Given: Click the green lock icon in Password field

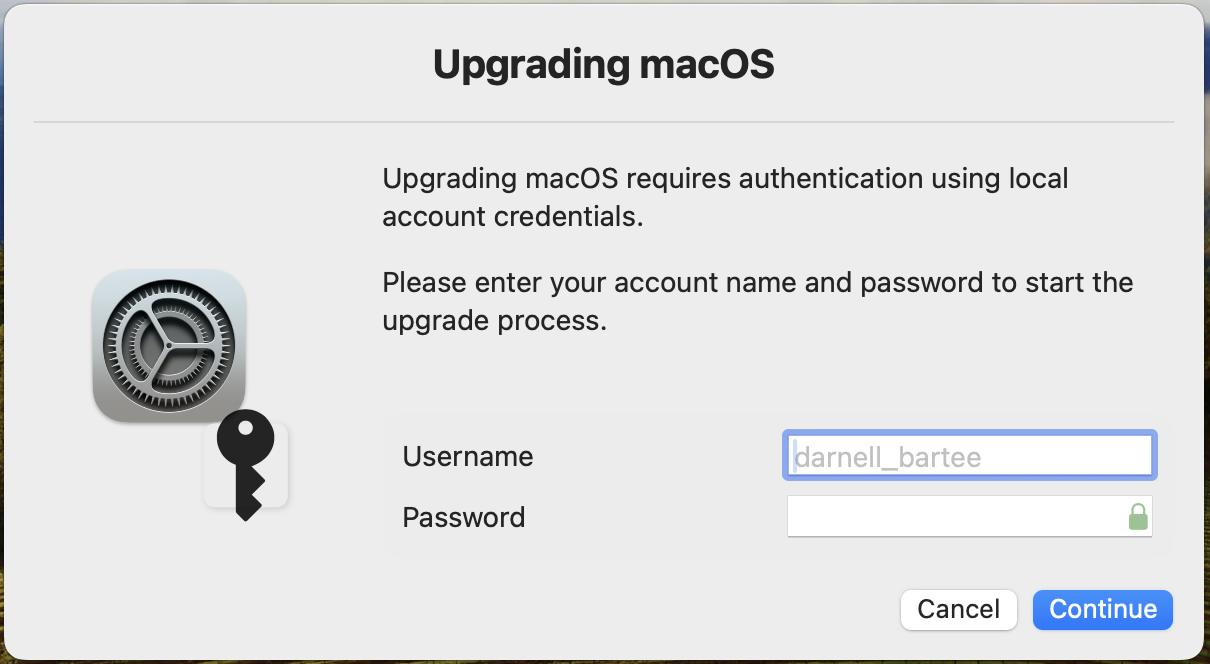Looking at the screenshot, I should (1137, 516).
